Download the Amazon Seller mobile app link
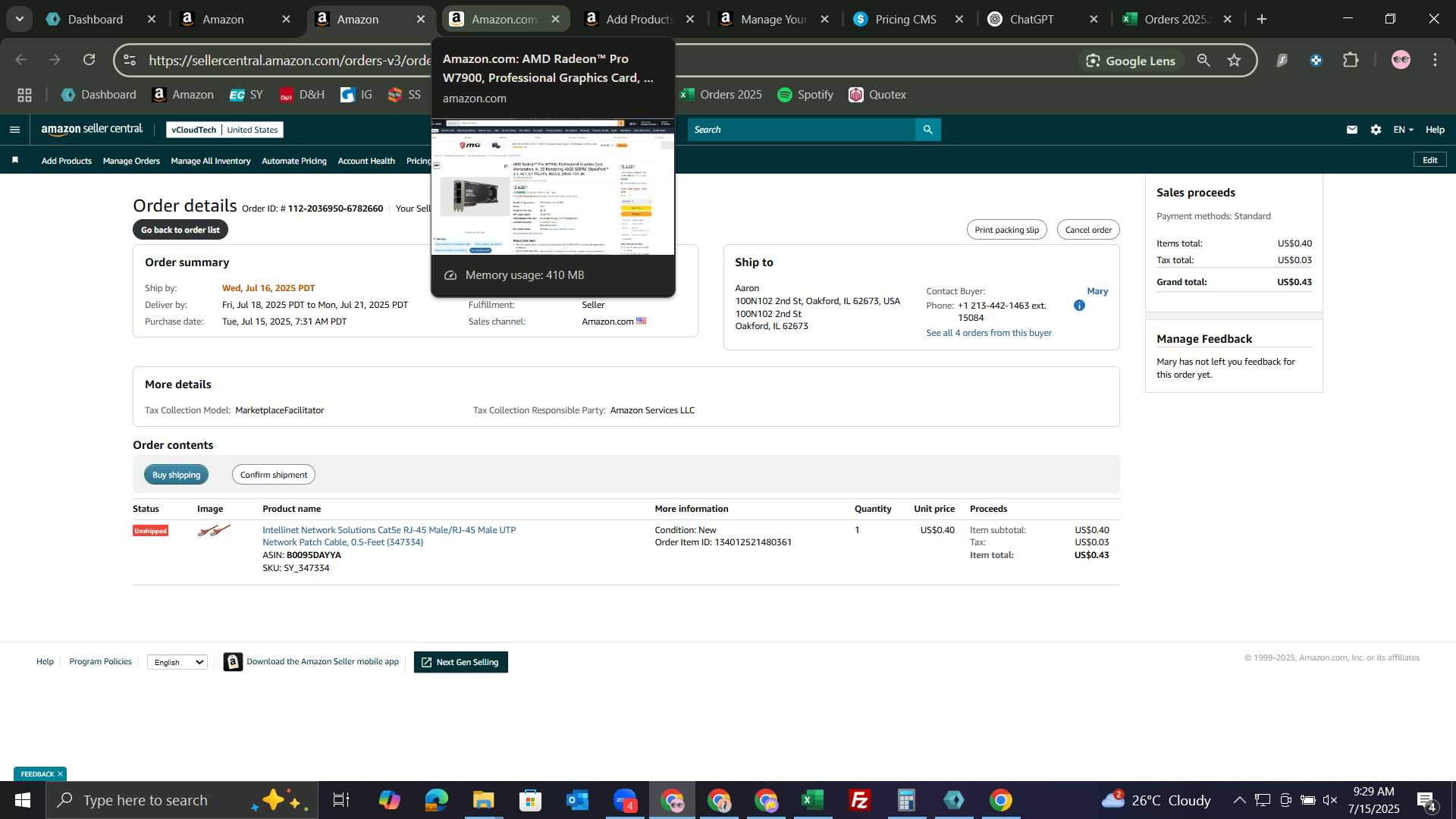 [322, 661]
